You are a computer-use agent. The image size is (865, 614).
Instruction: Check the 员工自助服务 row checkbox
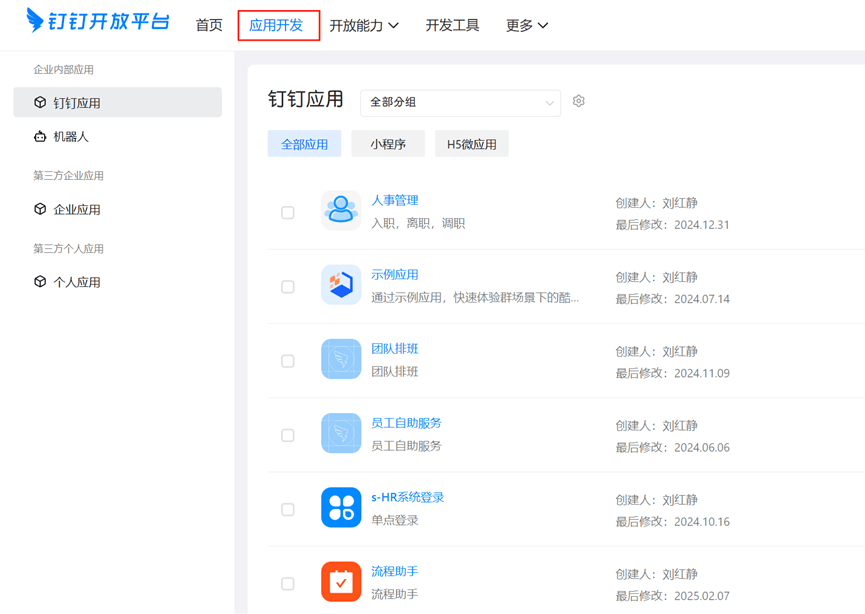[x=287, y=435]
